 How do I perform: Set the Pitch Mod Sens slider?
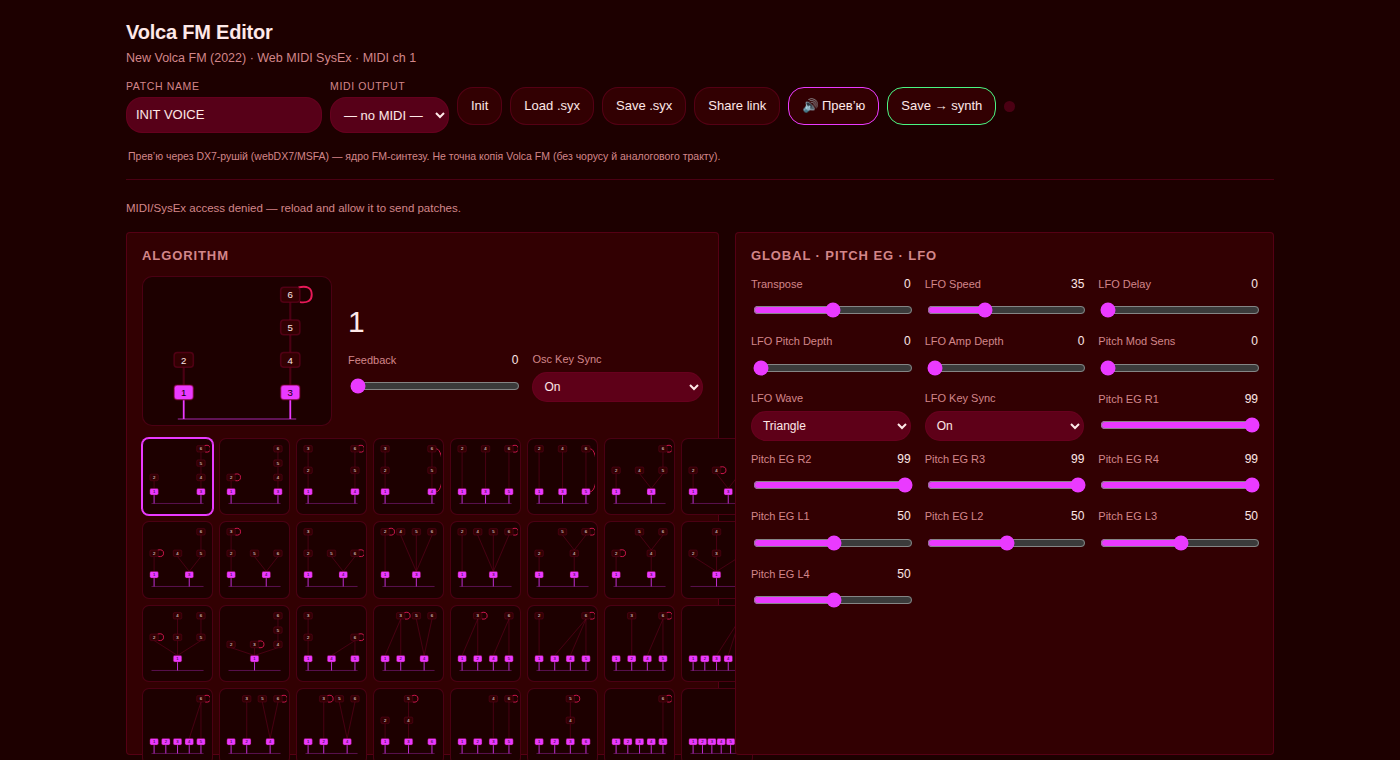(1179, 368)
